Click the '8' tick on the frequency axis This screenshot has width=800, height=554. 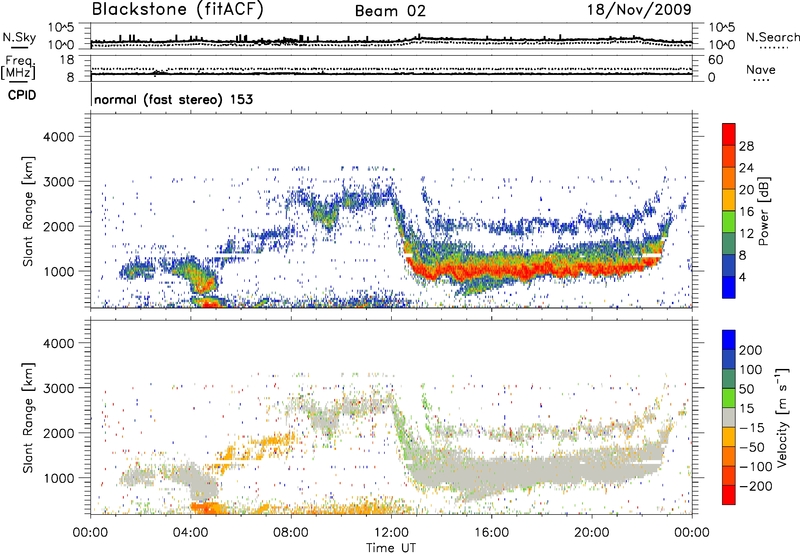pyautogui.click(x=70, y=78)
